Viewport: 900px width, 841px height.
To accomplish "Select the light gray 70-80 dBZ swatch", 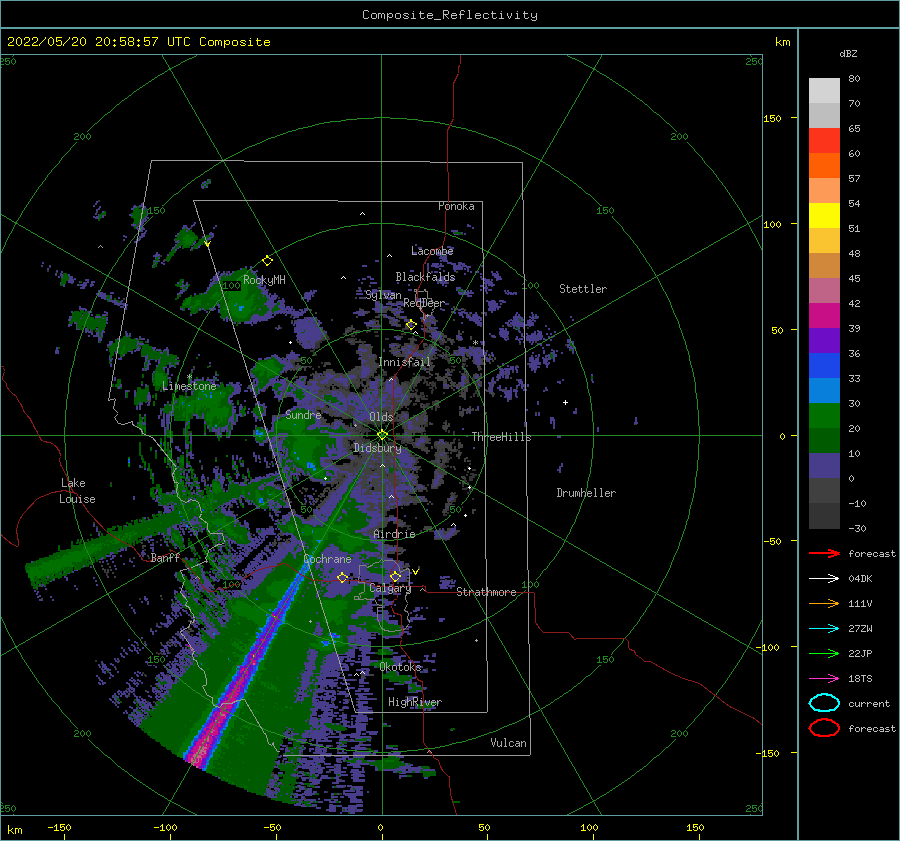I will [x=824, y=91].
